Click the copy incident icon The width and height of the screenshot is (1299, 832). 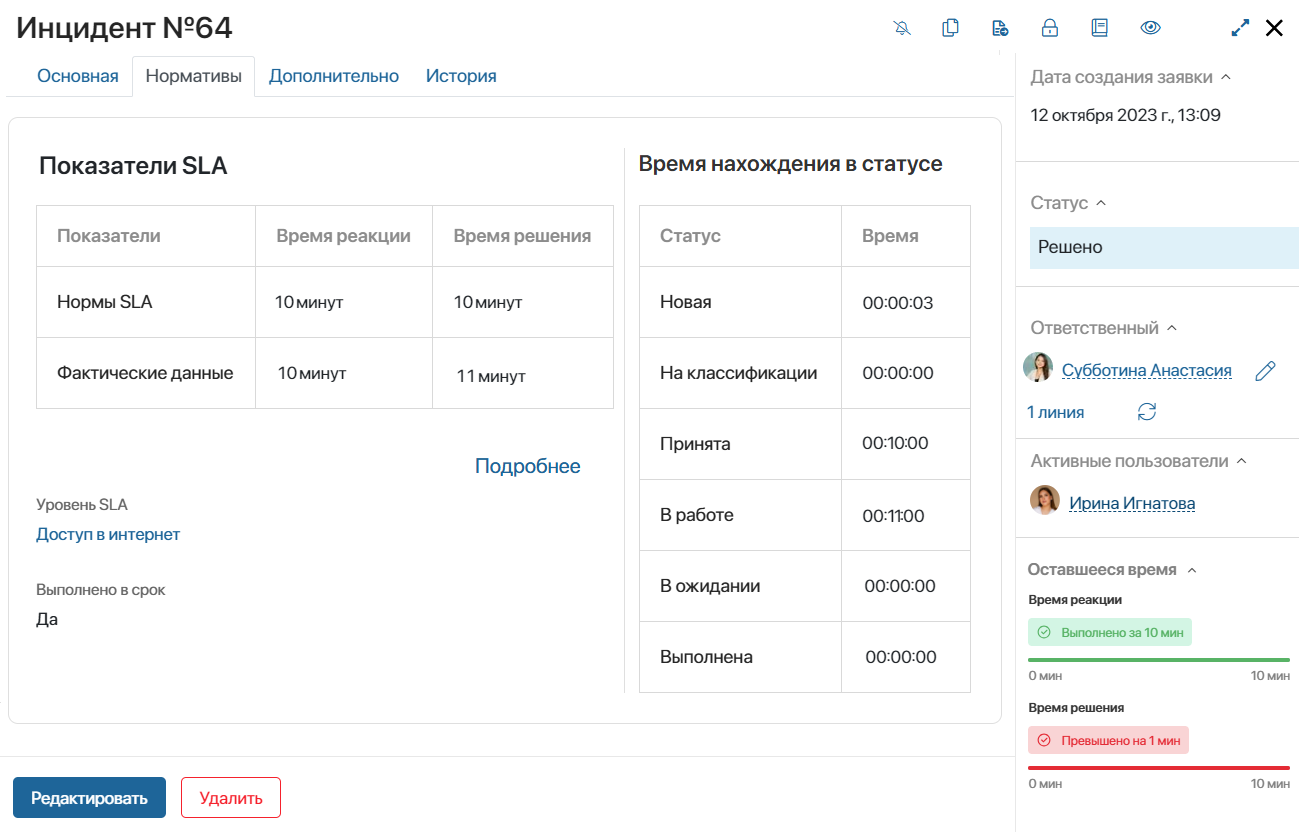[x=951, y=28]
